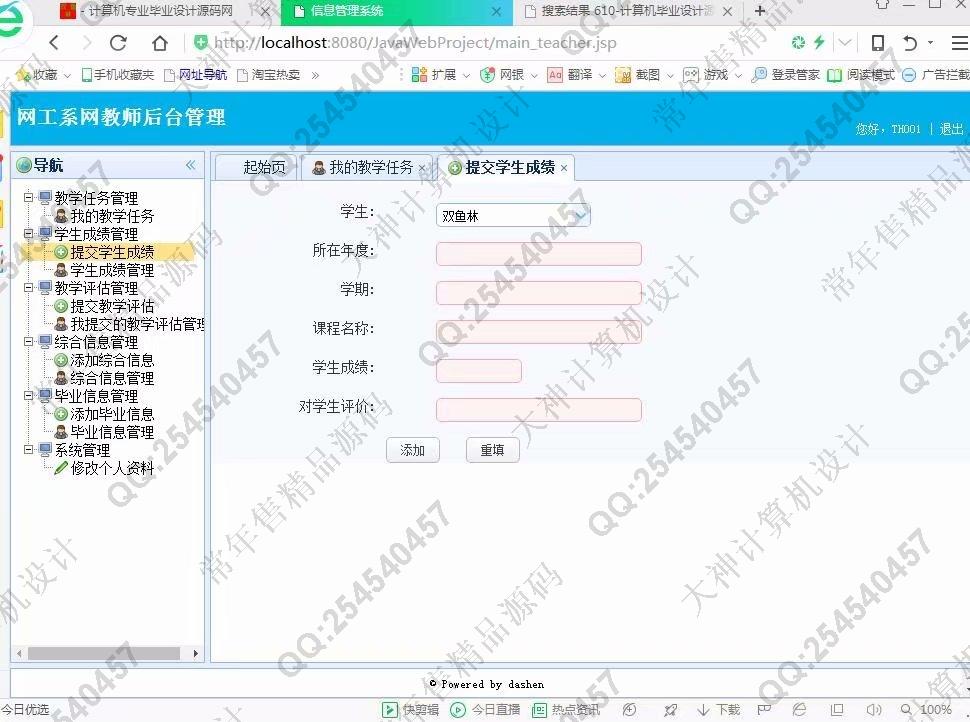Switch to the 我的教学任务 tab
Viewport: 970px width, 722px height.
[x=370, y=168]
